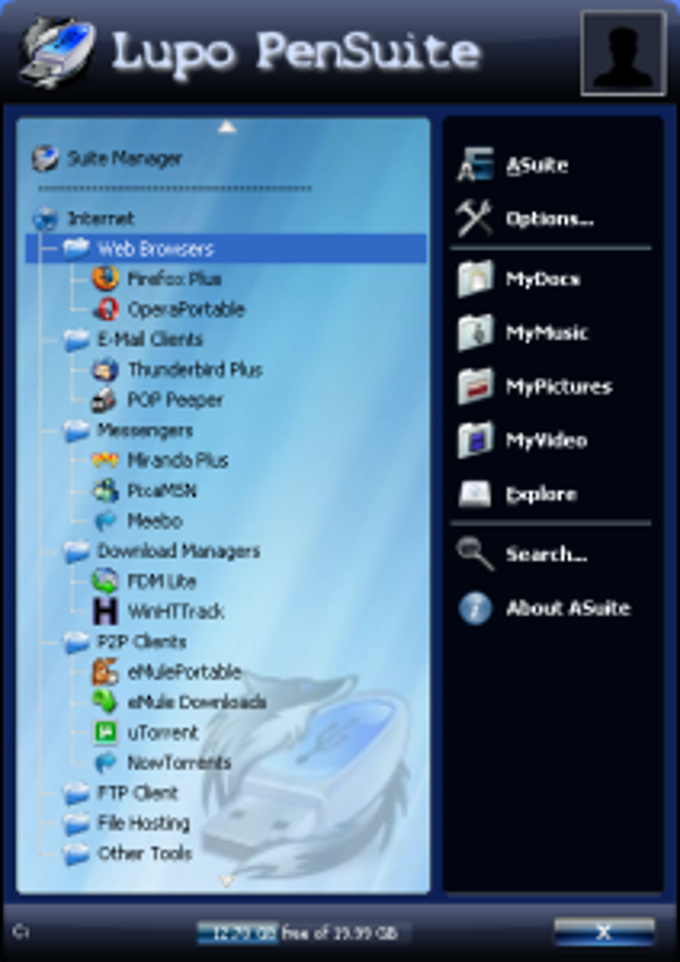This screenshot has height=962, width=680.
Task: Click the WinHTTrack H icon
Action: coord(105,611)
